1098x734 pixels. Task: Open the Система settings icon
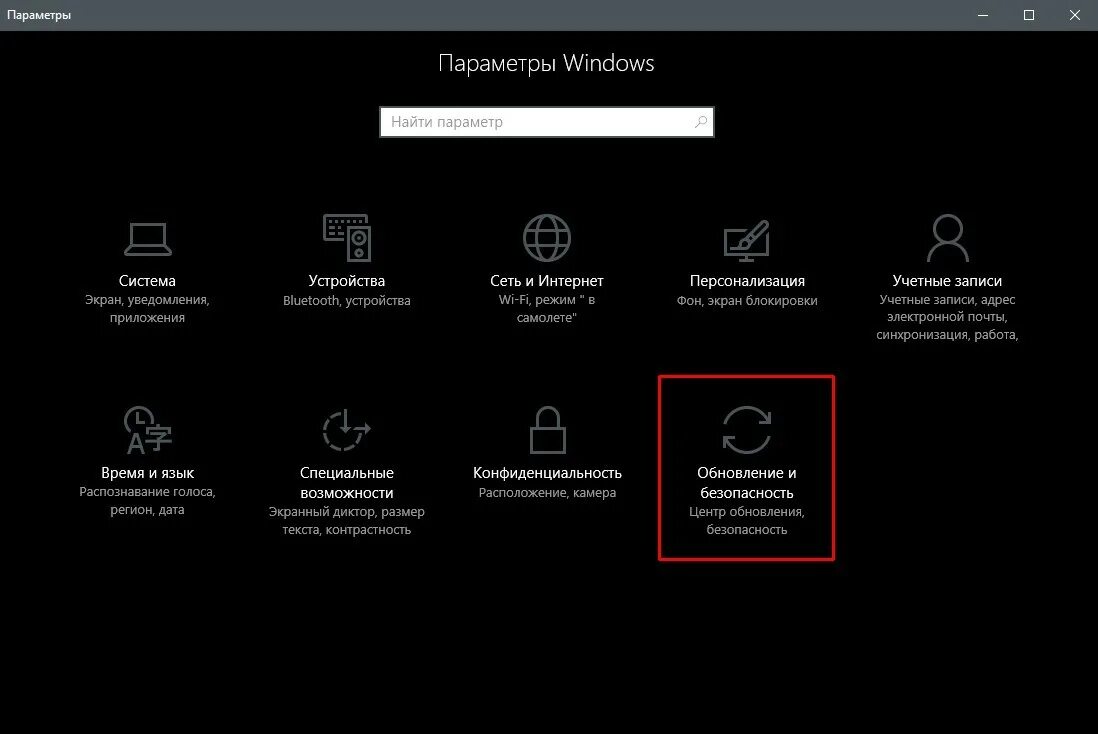(148, 238)
